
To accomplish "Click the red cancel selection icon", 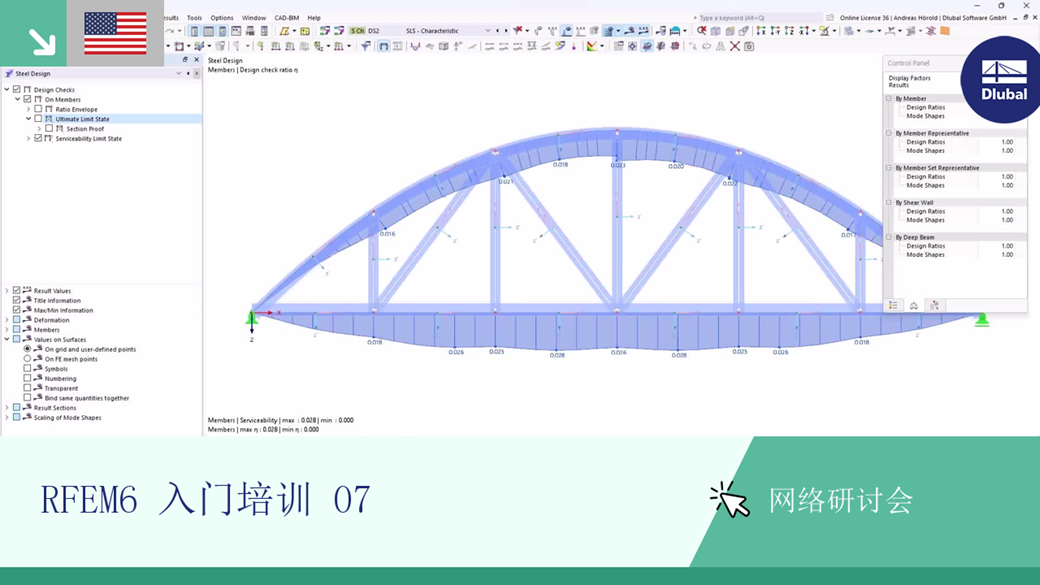I will pyautogui.click(x=701, y=31).
